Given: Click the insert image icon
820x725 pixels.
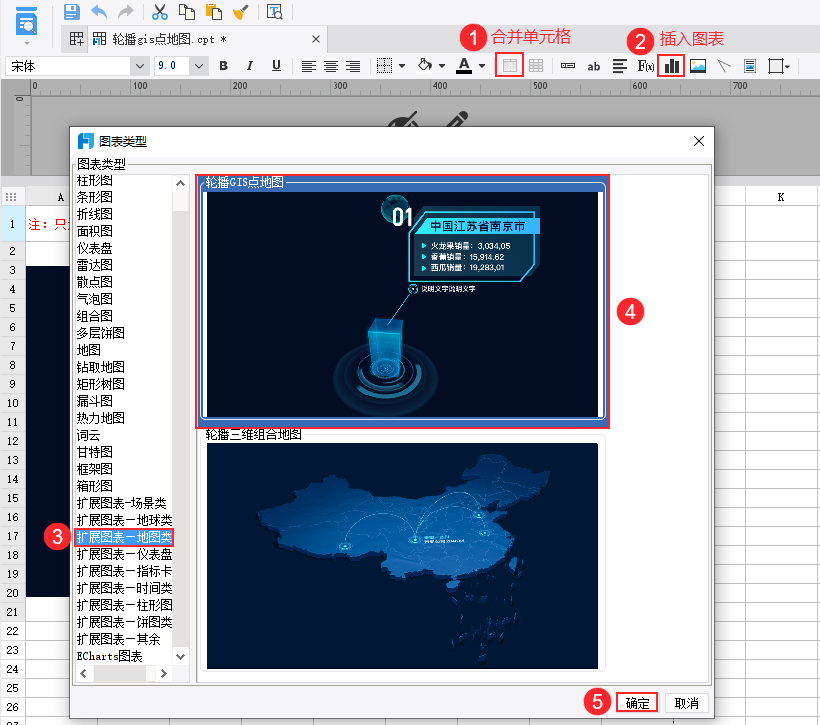Looking at the screenshot, I should point(698,66).
